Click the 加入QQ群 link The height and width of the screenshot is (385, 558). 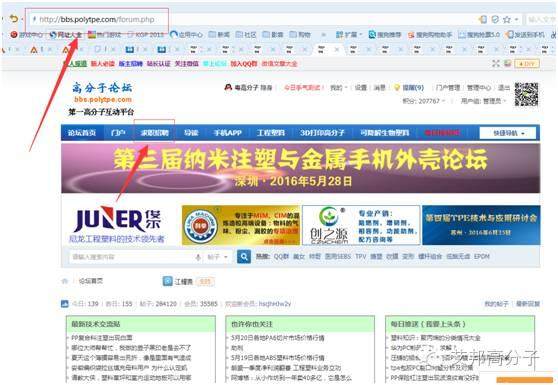pos(244,64)
